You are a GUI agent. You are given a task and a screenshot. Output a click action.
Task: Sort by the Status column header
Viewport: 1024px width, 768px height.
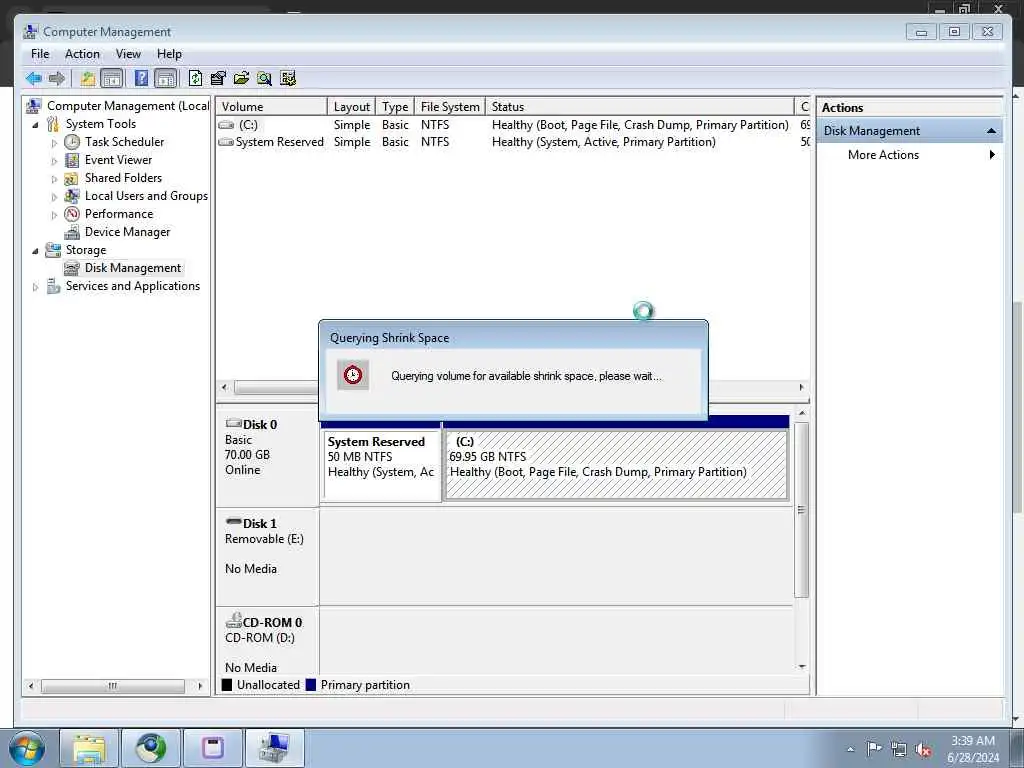click(640, 106)
